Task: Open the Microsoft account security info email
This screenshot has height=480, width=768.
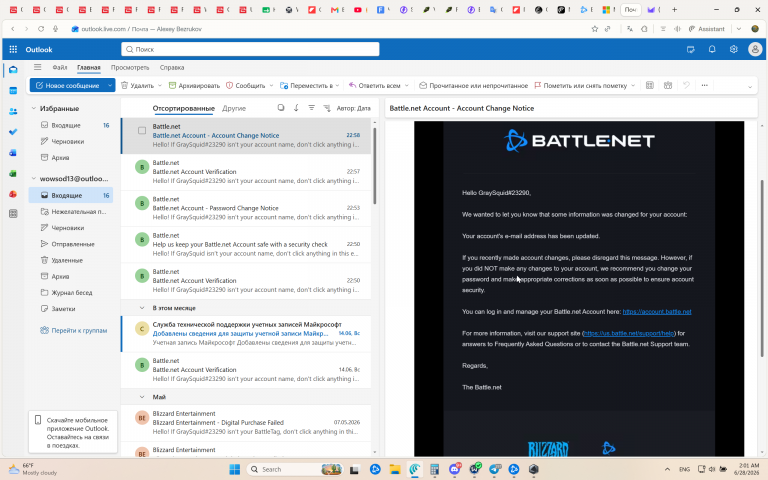Action: pyautogui.click(x=246, y=334)
